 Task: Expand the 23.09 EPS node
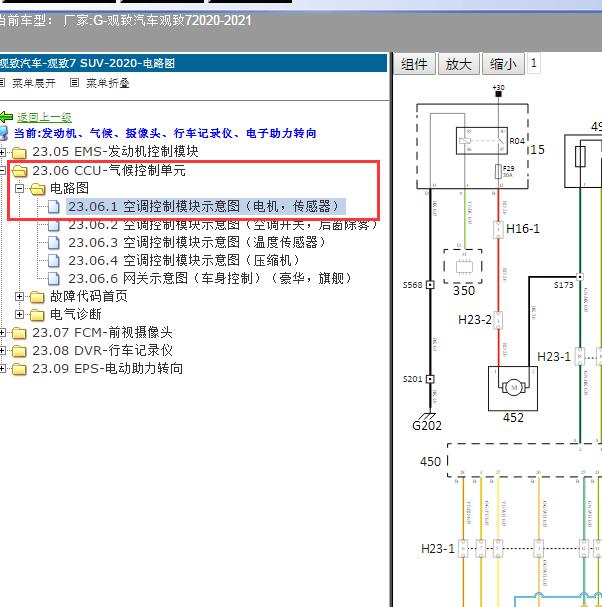click(x=2, y=369)
